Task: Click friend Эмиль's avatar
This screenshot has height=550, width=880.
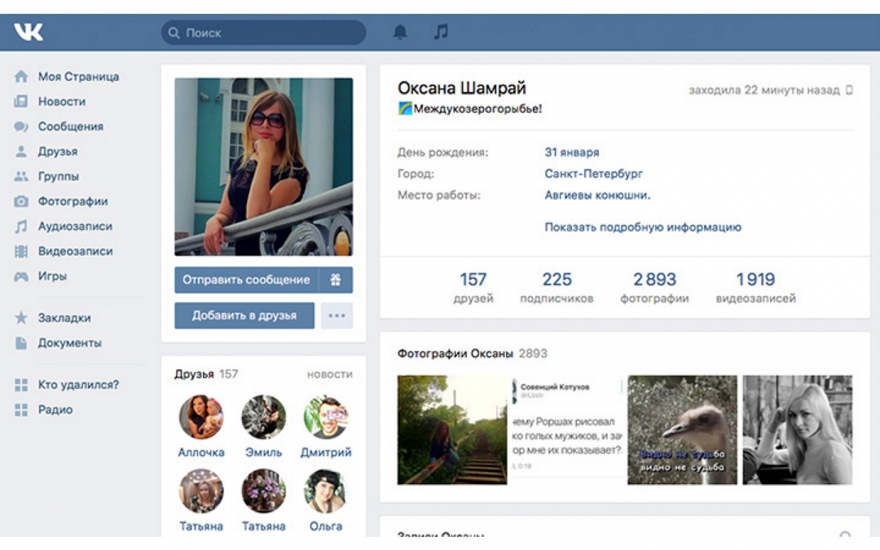Action: tap(264, 417)
